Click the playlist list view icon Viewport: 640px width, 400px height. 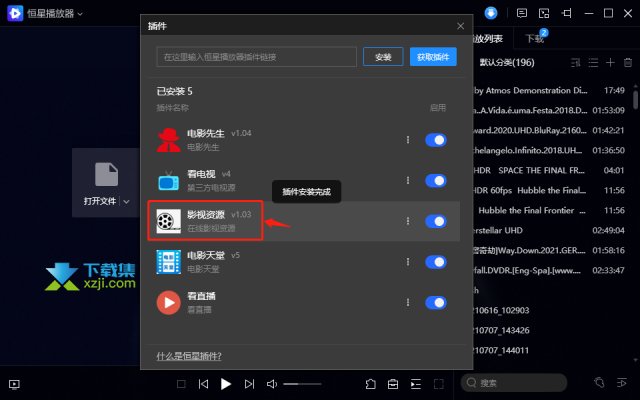coord(593,62)
